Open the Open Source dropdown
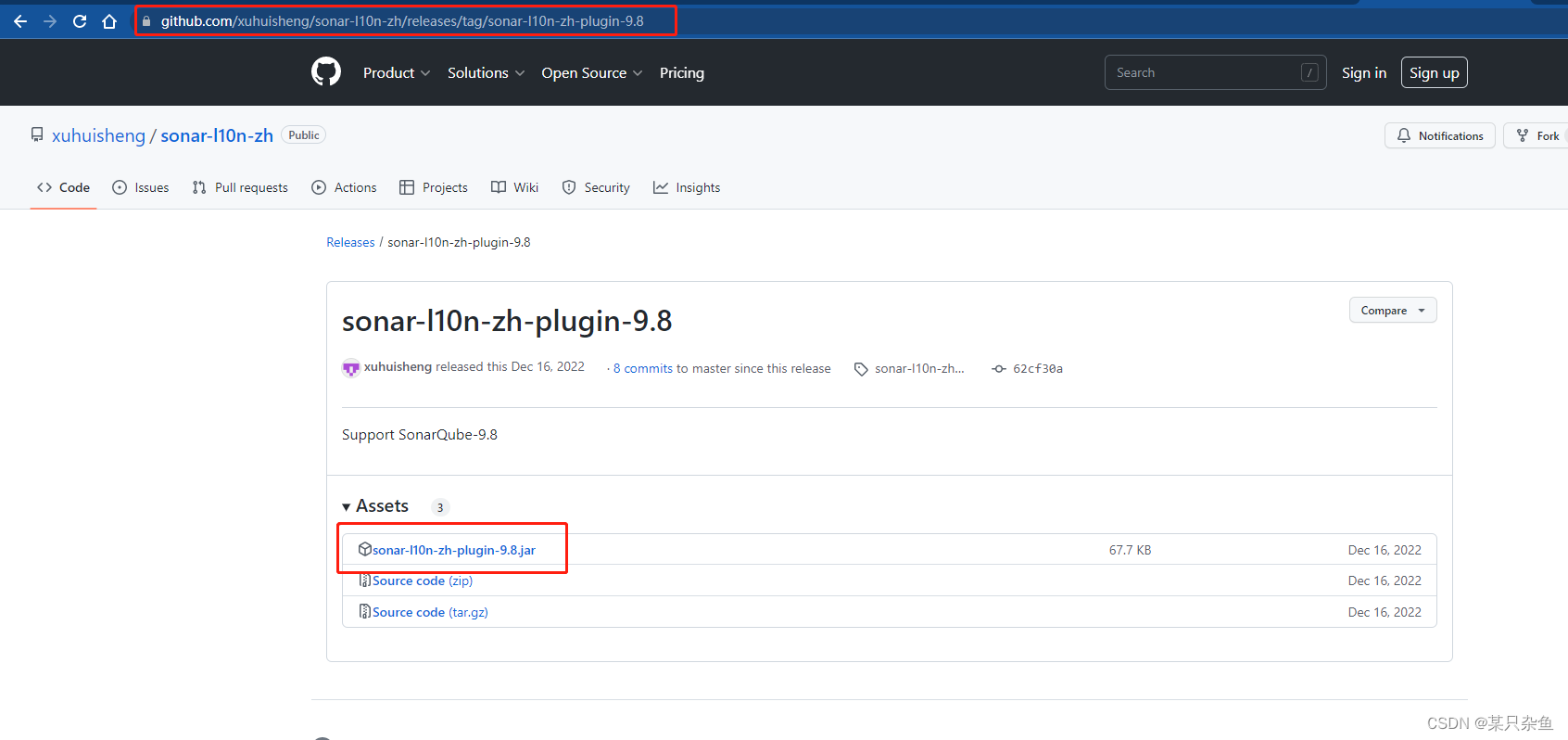The height and width of the screenshot is (740, 1568). point(592,72)
